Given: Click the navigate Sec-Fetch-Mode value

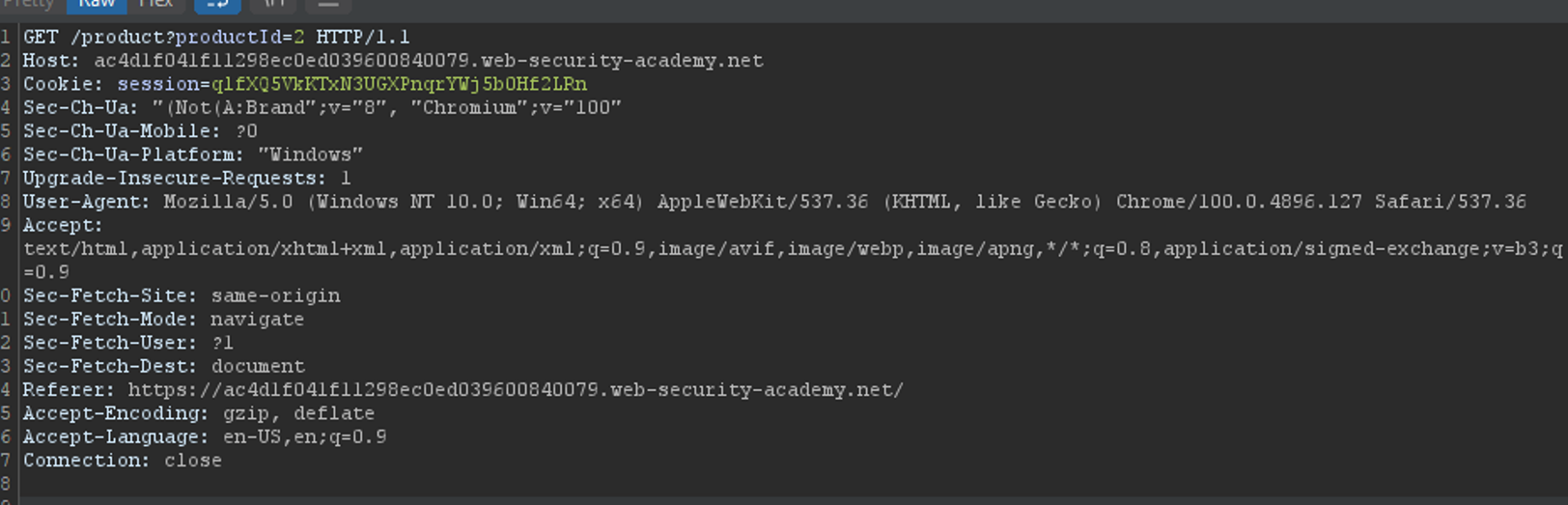Looking at the screenshot, I should point(257,320).
